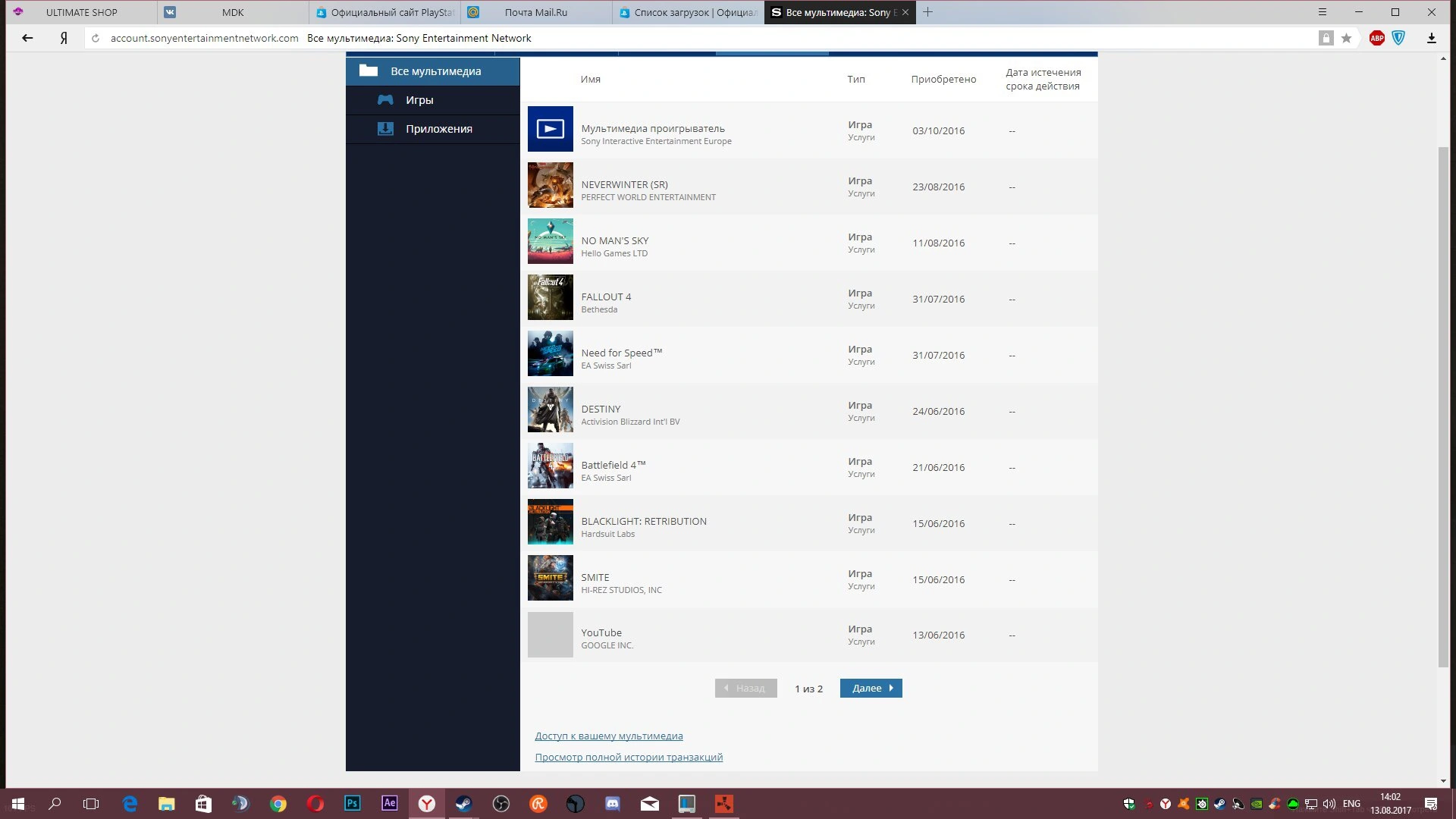Go to next page with Далее
The height and width of the screenshot is (819, 1456).
click(871, 688)
